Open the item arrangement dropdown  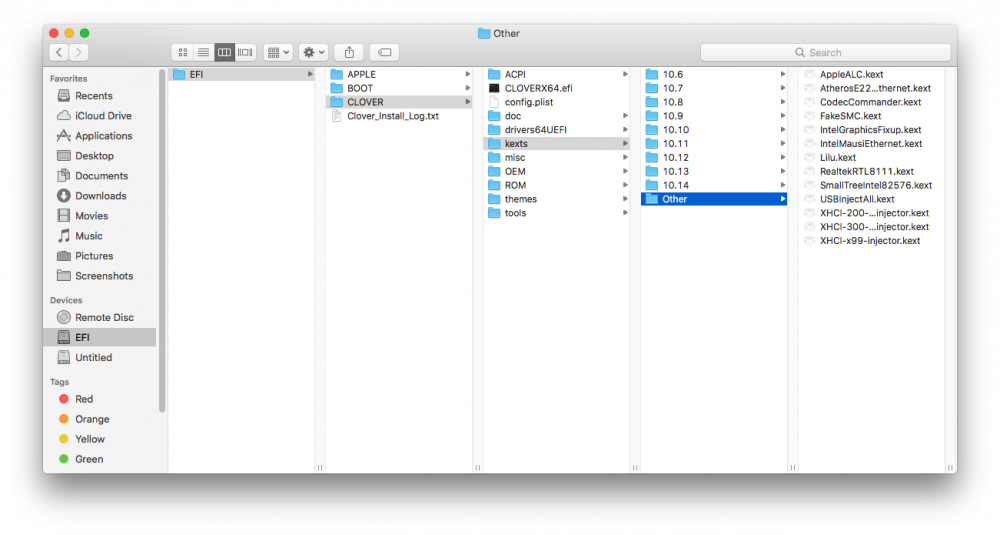(x=278, y=52)
